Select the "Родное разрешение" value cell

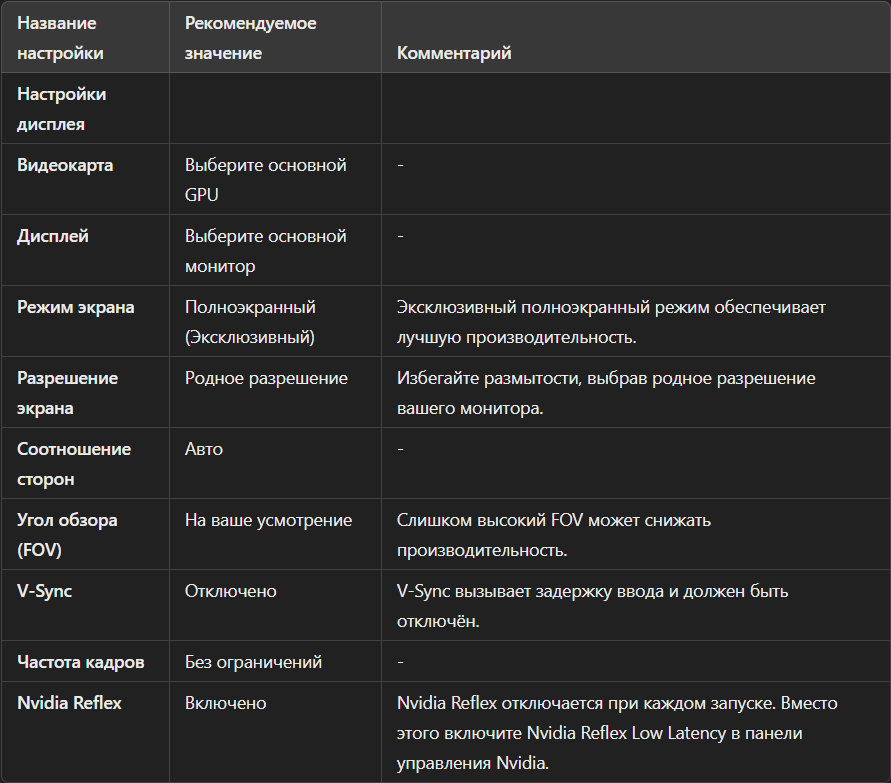click(266, 378)
